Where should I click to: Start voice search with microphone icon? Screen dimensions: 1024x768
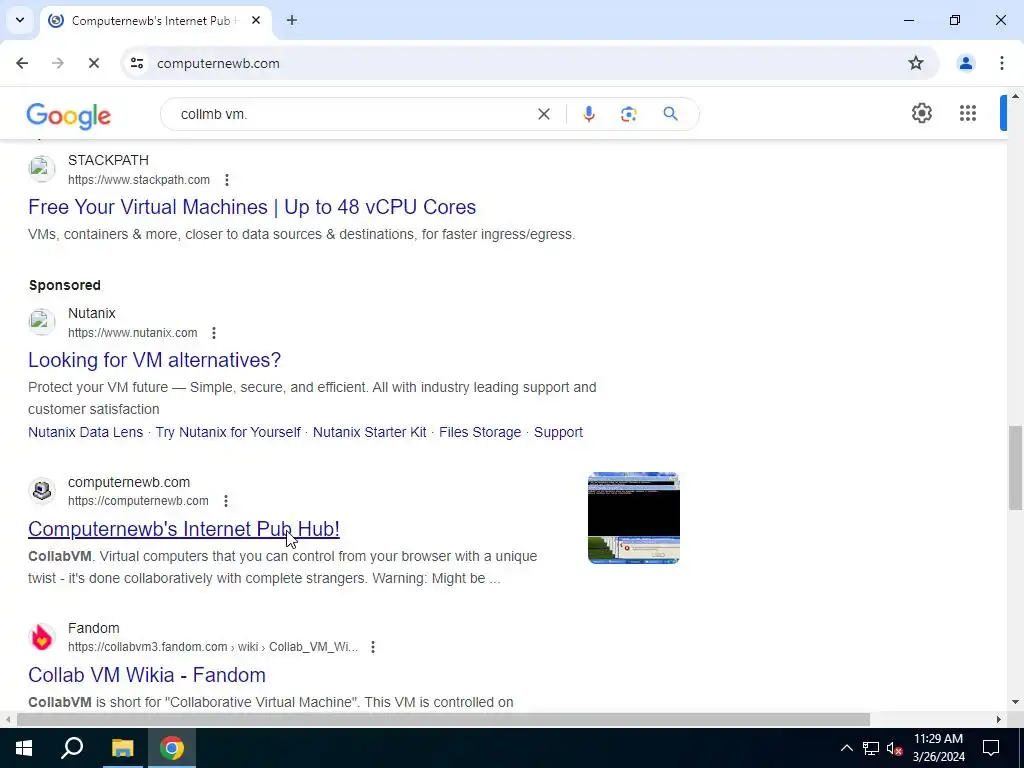click(588, 114)
